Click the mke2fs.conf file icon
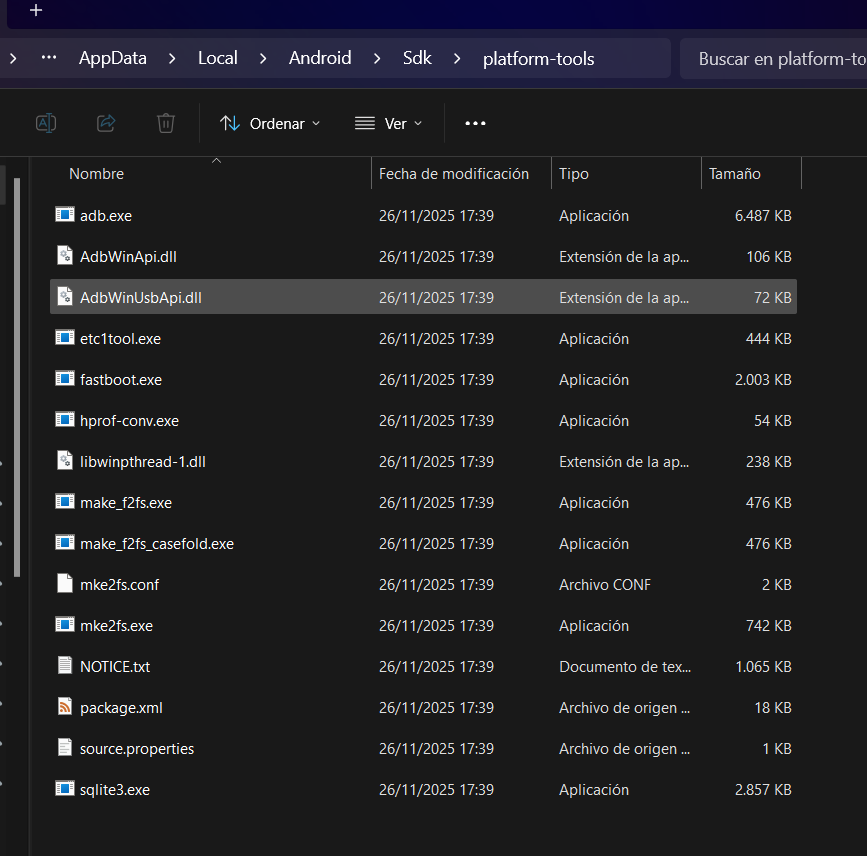The width and height of the screenshot is (867, 856). (65, 584)
